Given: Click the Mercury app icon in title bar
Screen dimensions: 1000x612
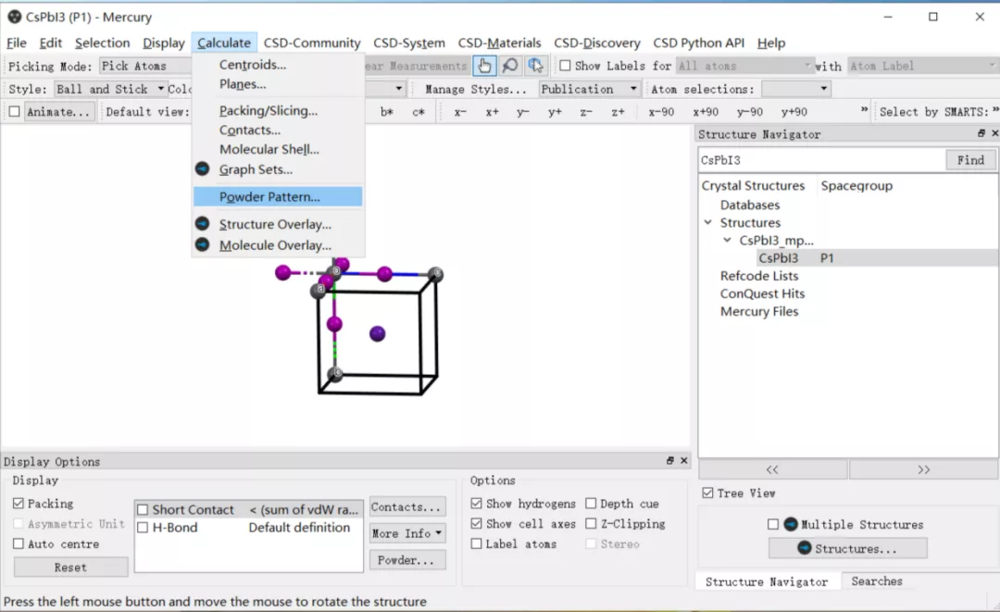Looking at the screenshot, I should pyautogui.click(x=14, y=17).
